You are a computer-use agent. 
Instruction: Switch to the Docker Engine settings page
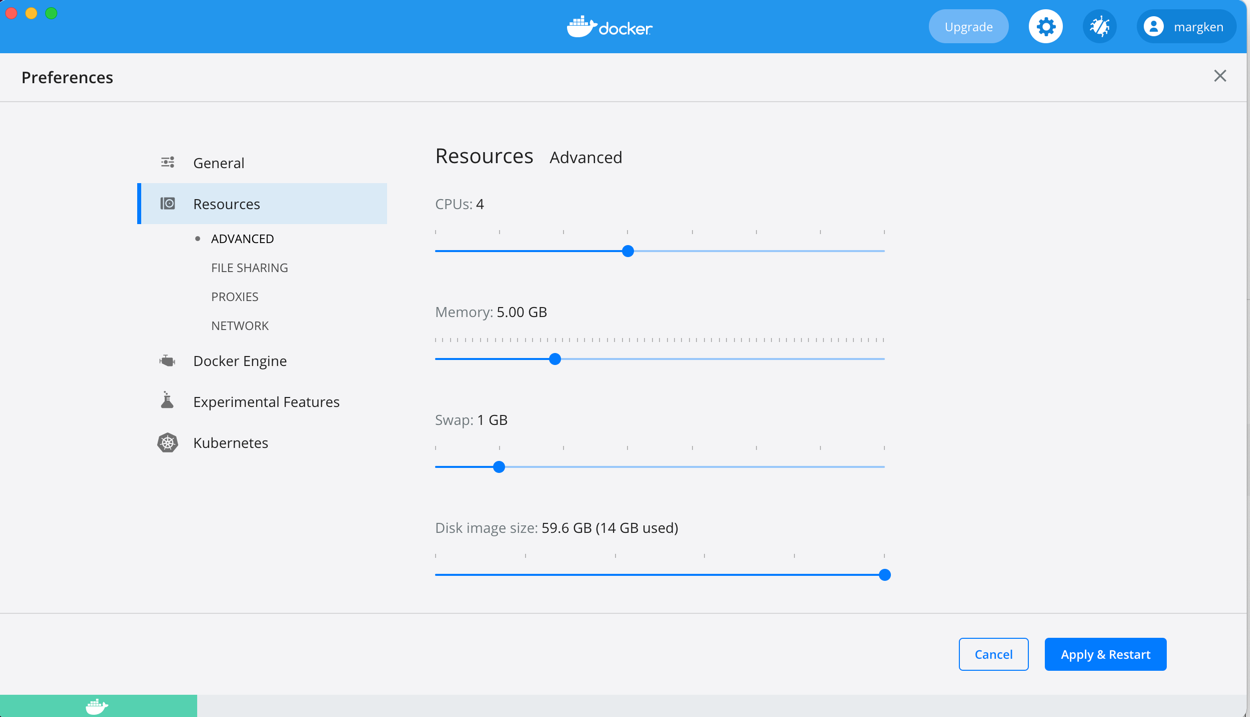[240, 360]
